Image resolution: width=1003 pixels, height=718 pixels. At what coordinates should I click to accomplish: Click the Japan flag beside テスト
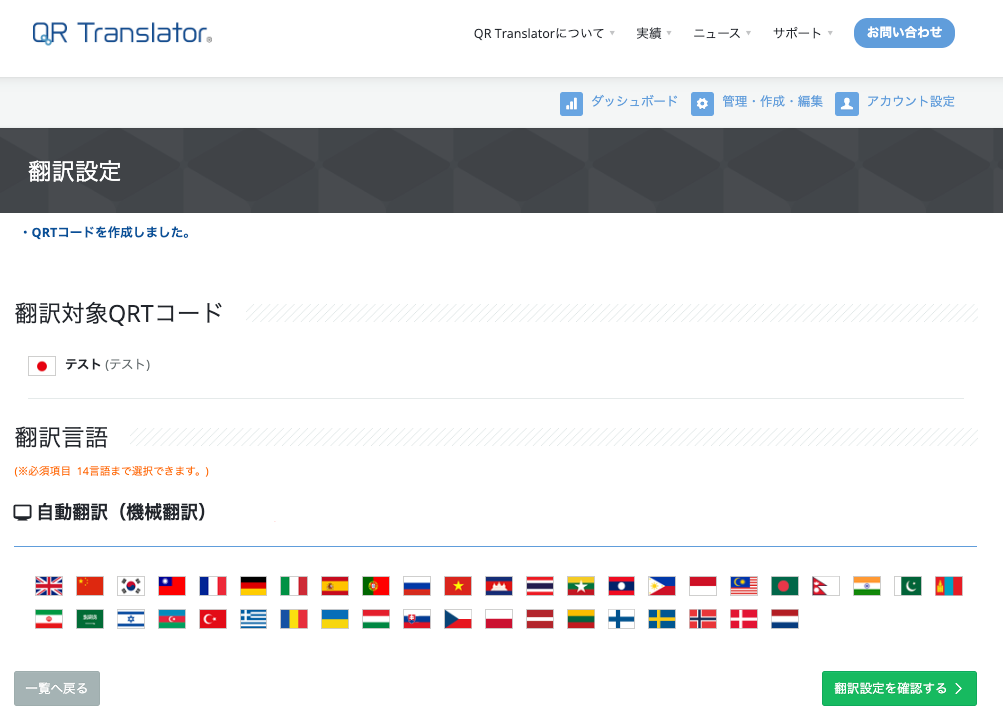tap(42, 365)
